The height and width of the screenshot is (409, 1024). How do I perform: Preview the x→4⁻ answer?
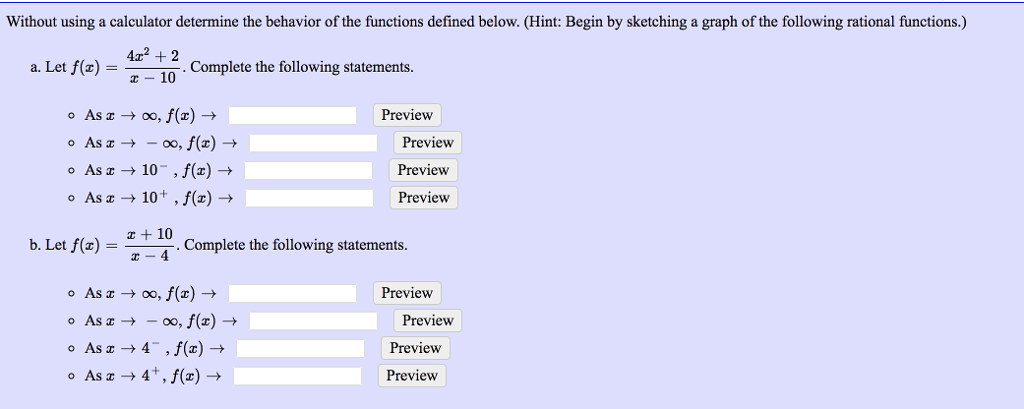tap(415, 349)
